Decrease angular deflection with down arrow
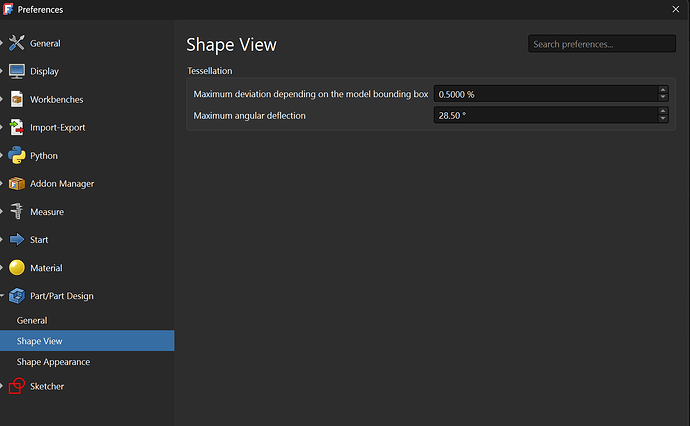Screen dimensions: 690x426 point(663,119)
